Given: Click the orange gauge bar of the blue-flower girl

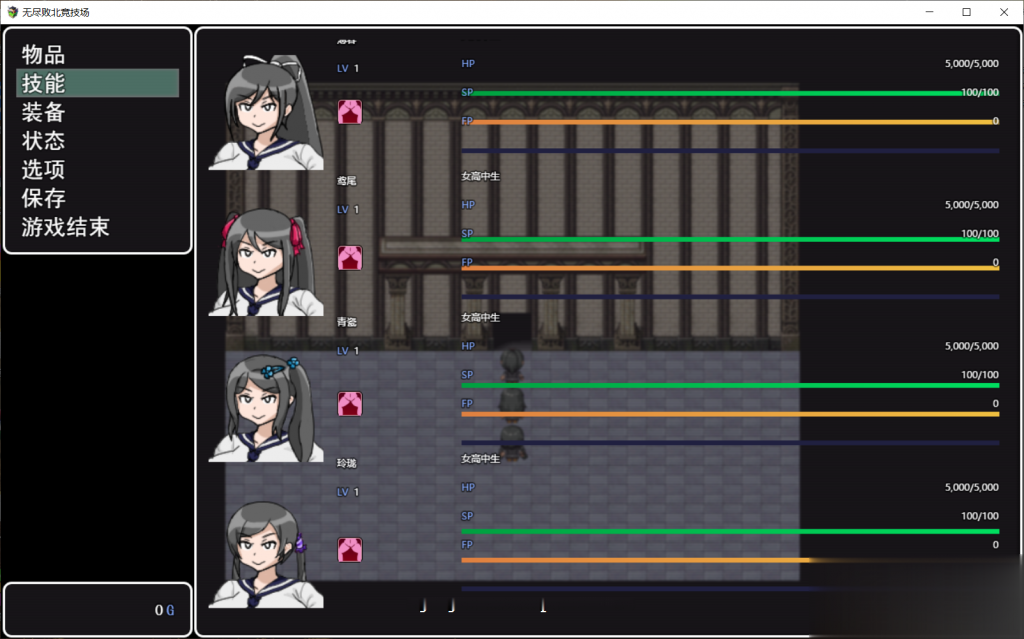Looking at the screenshot, I should tap(730, 414).
